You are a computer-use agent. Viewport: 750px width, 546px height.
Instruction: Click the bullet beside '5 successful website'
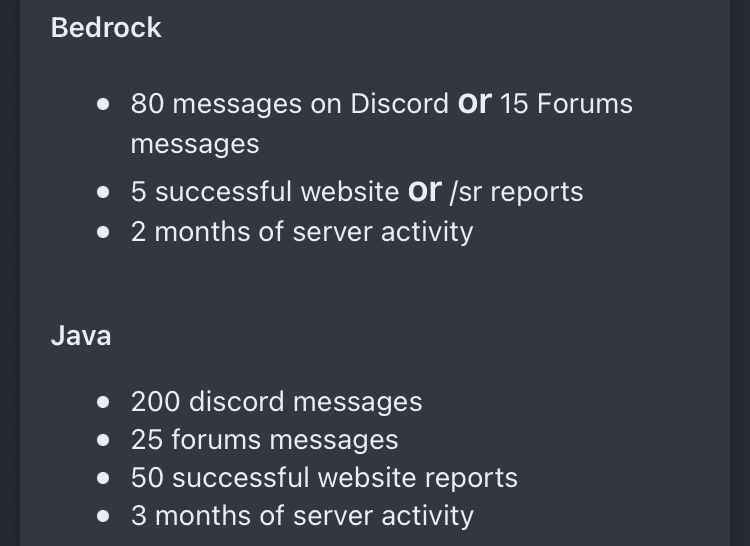click(103, 192)
